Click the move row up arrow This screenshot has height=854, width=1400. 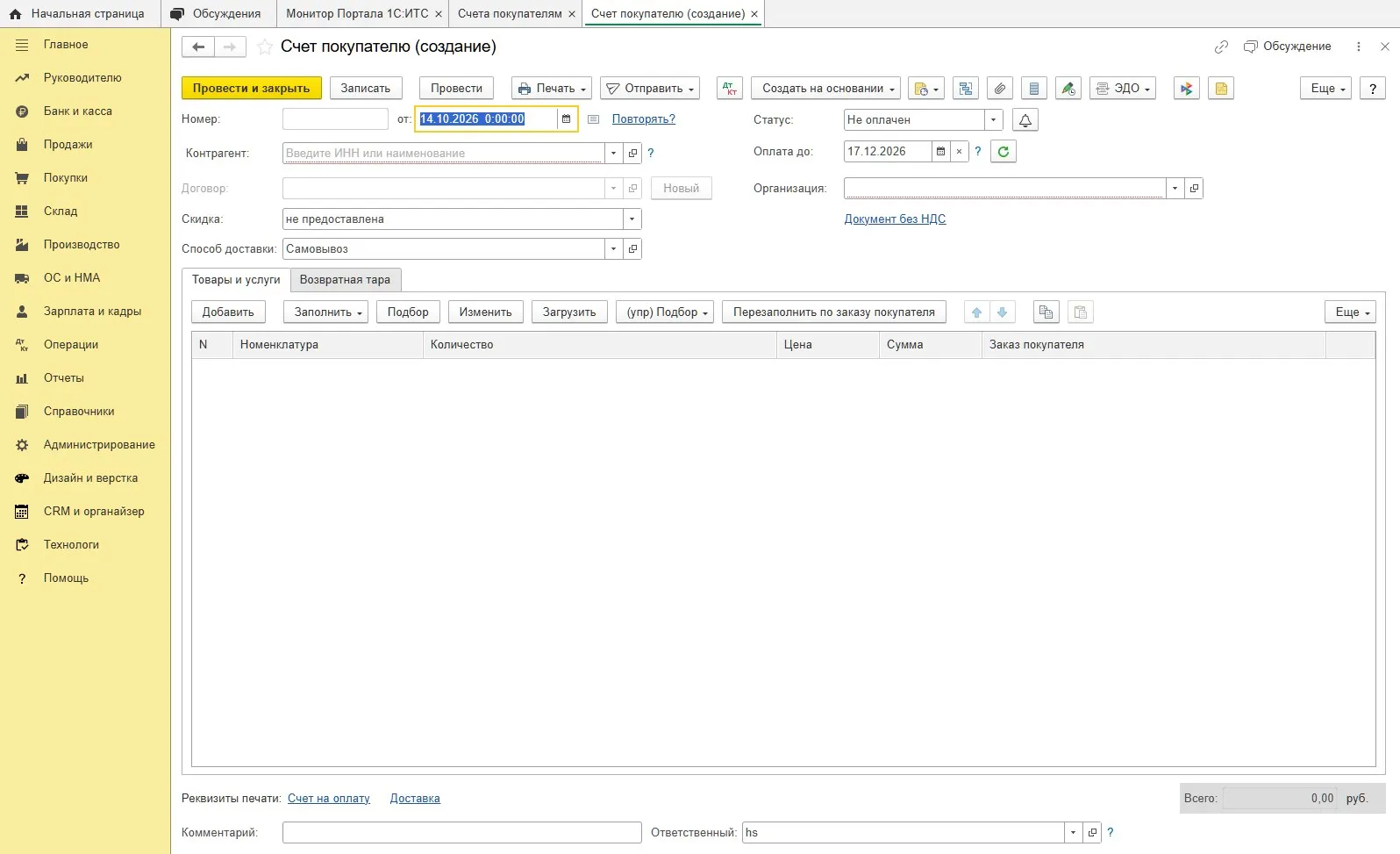pyautogui.click(x=976, y=312)
